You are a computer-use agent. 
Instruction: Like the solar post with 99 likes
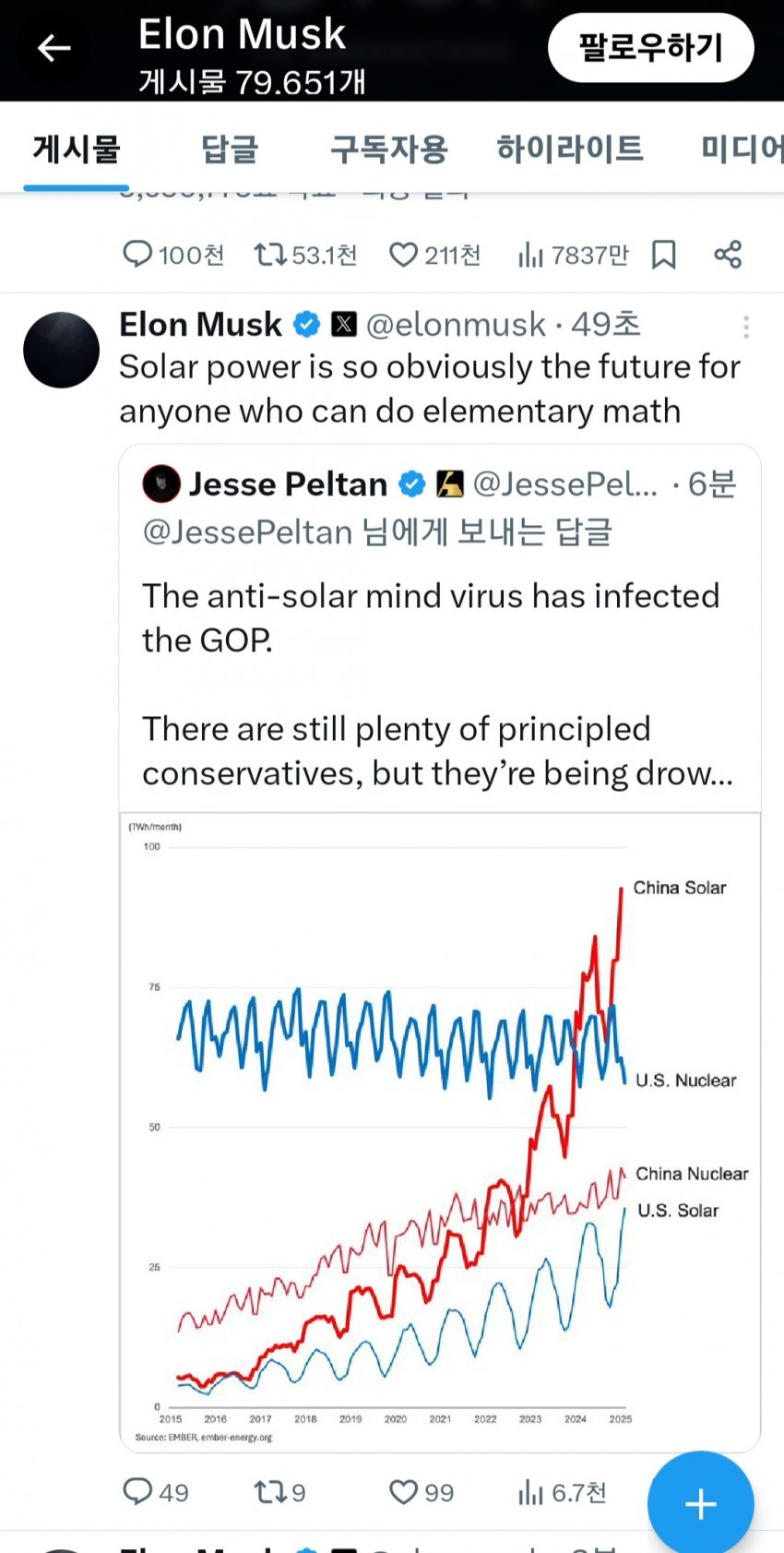pos(403,1492)
